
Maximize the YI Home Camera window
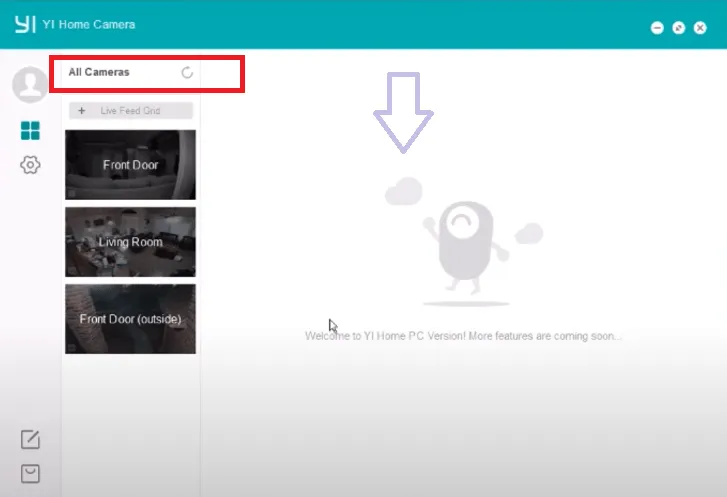[x=679, y=28]
